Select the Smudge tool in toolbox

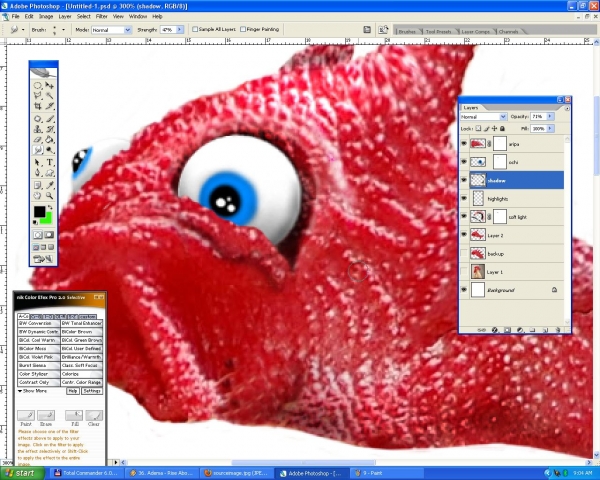(x=38, y=150)
